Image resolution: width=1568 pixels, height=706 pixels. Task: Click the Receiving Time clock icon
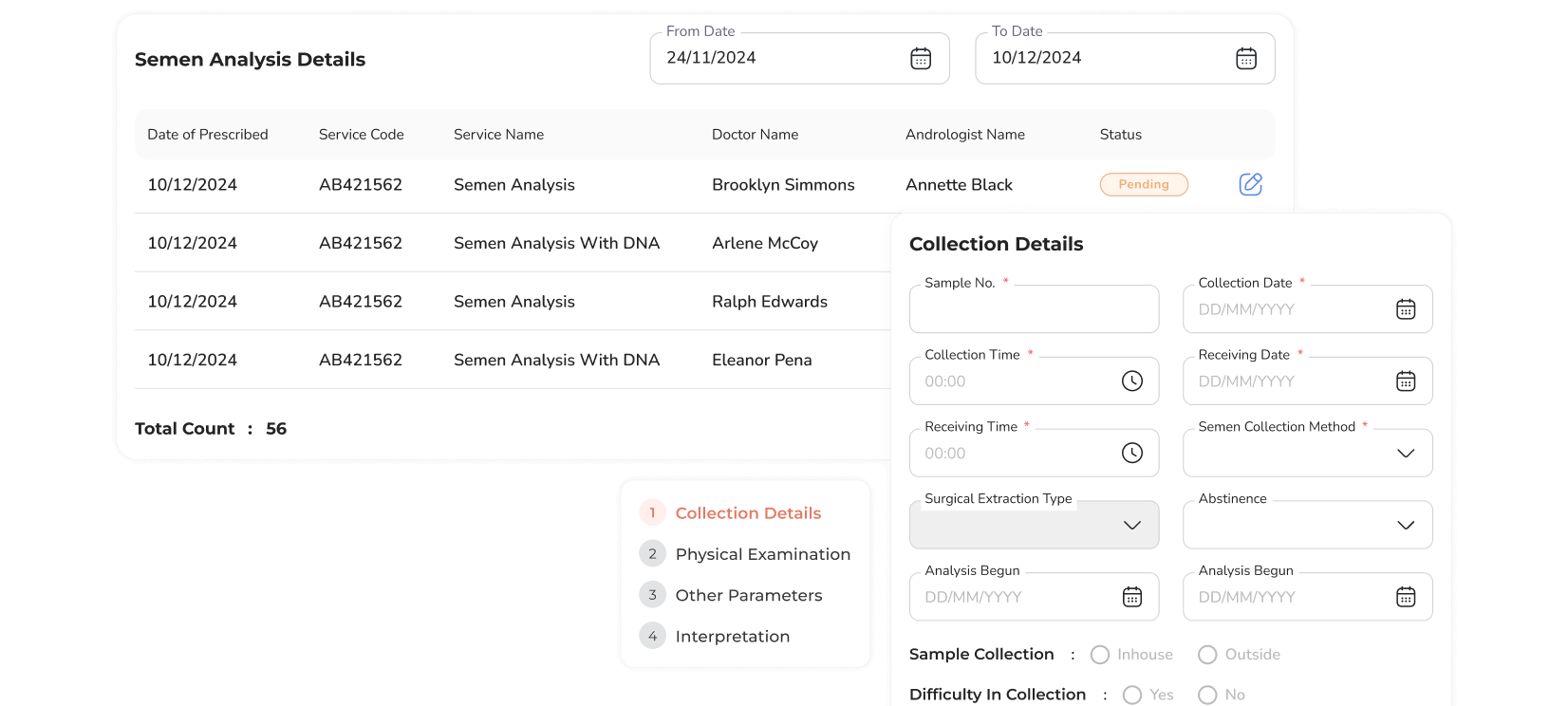[1131, 454]
